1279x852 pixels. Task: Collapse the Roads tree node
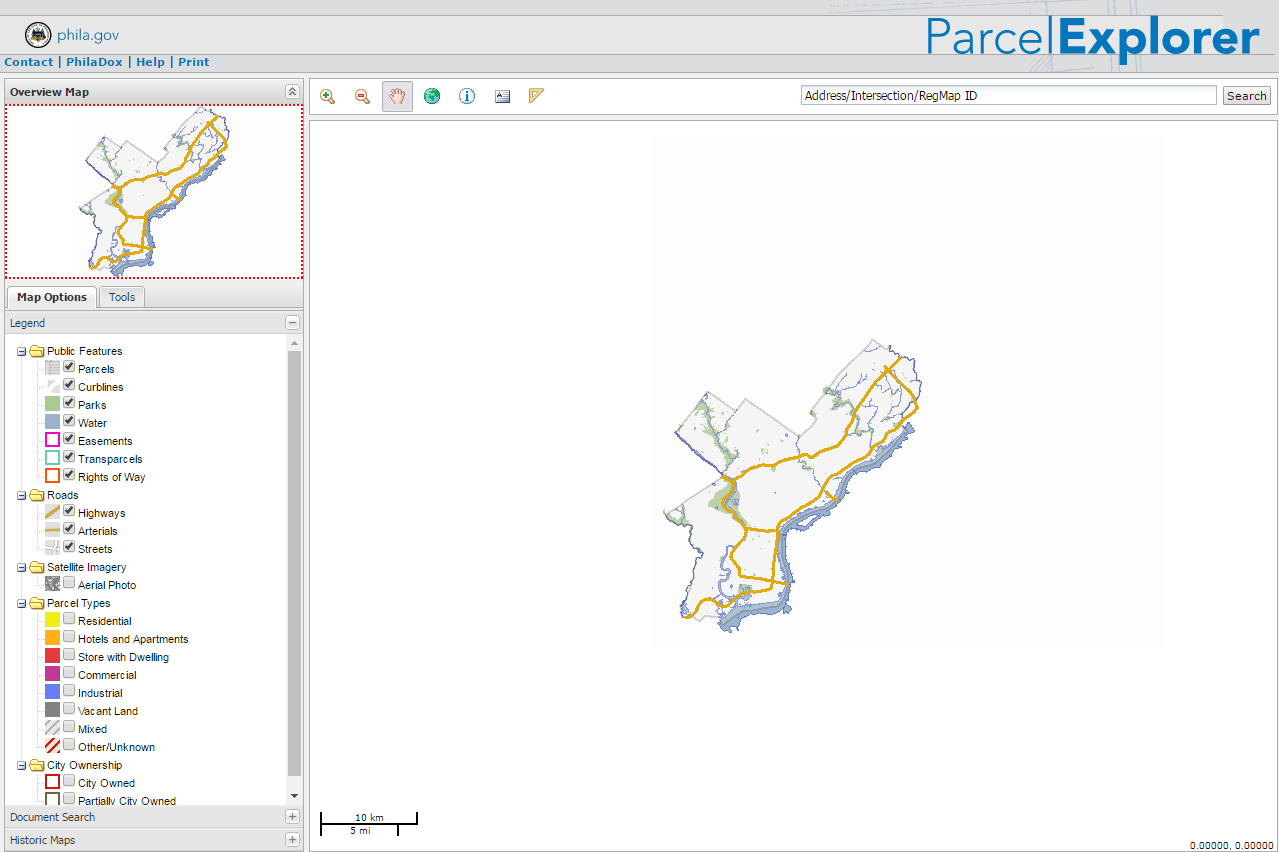pos(21,496)
